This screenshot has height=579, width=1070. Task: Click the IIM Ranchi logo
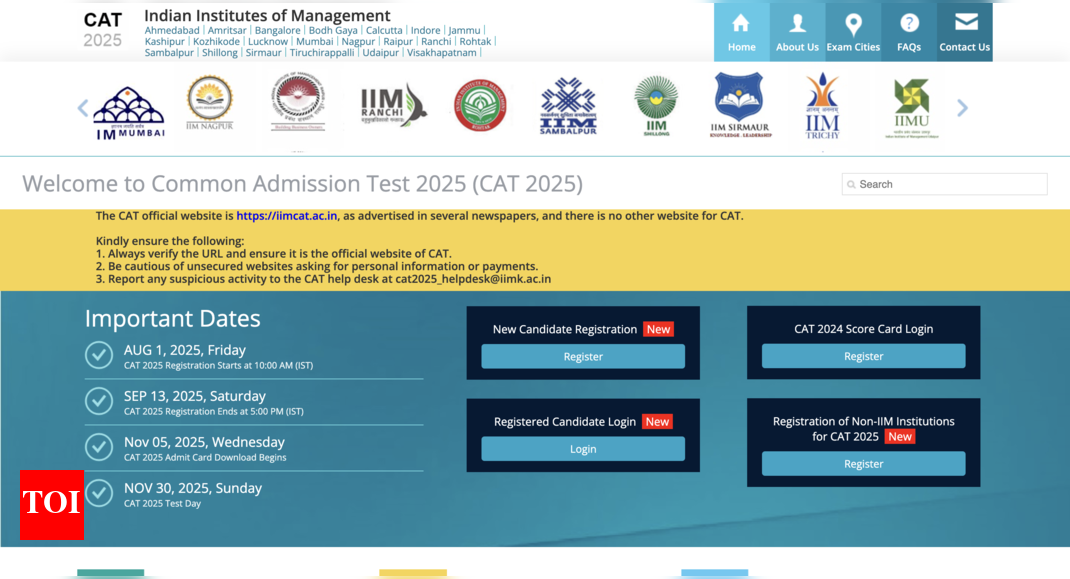pos(393,106)
